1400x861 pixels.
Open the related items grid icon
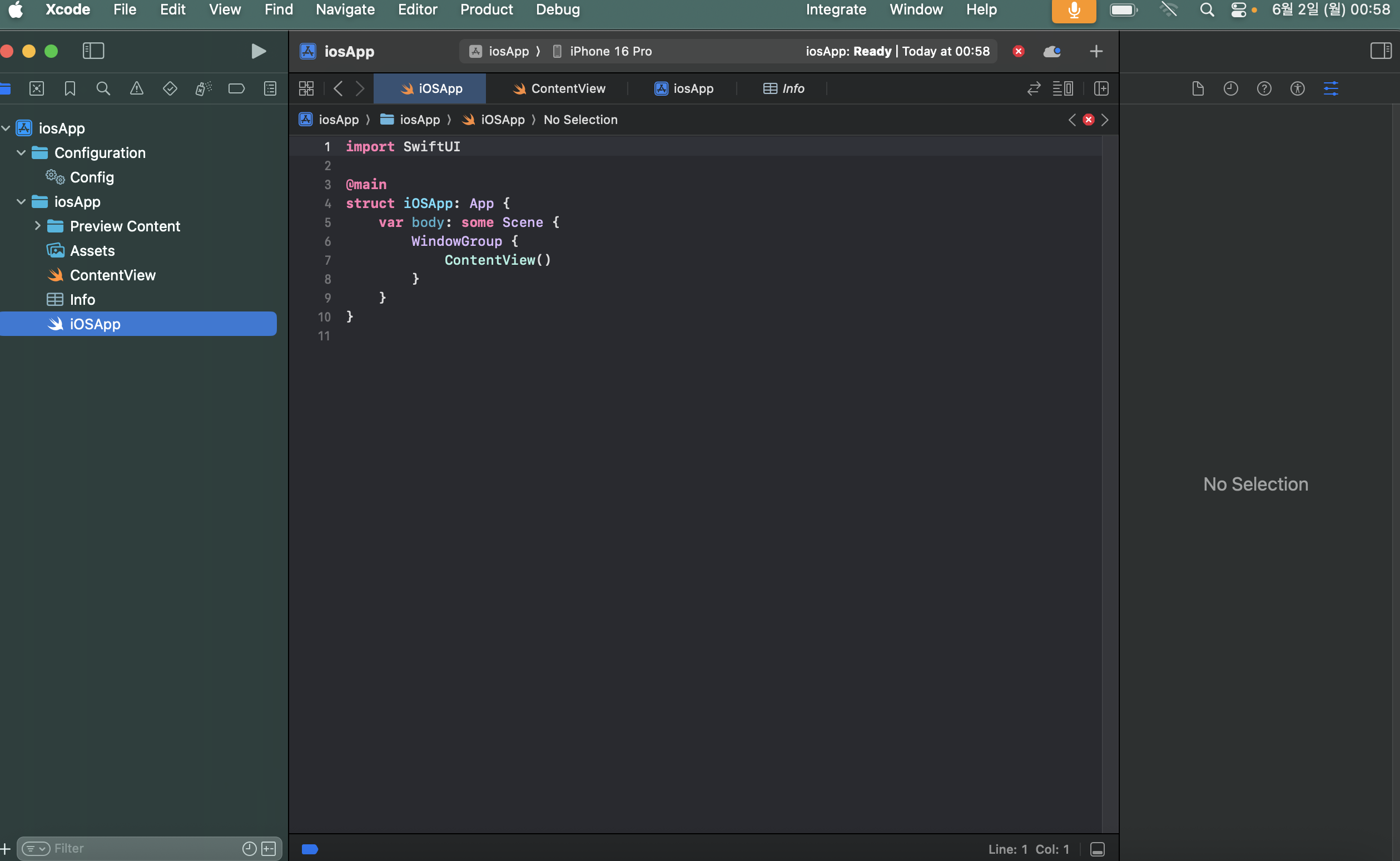[306, 88]
